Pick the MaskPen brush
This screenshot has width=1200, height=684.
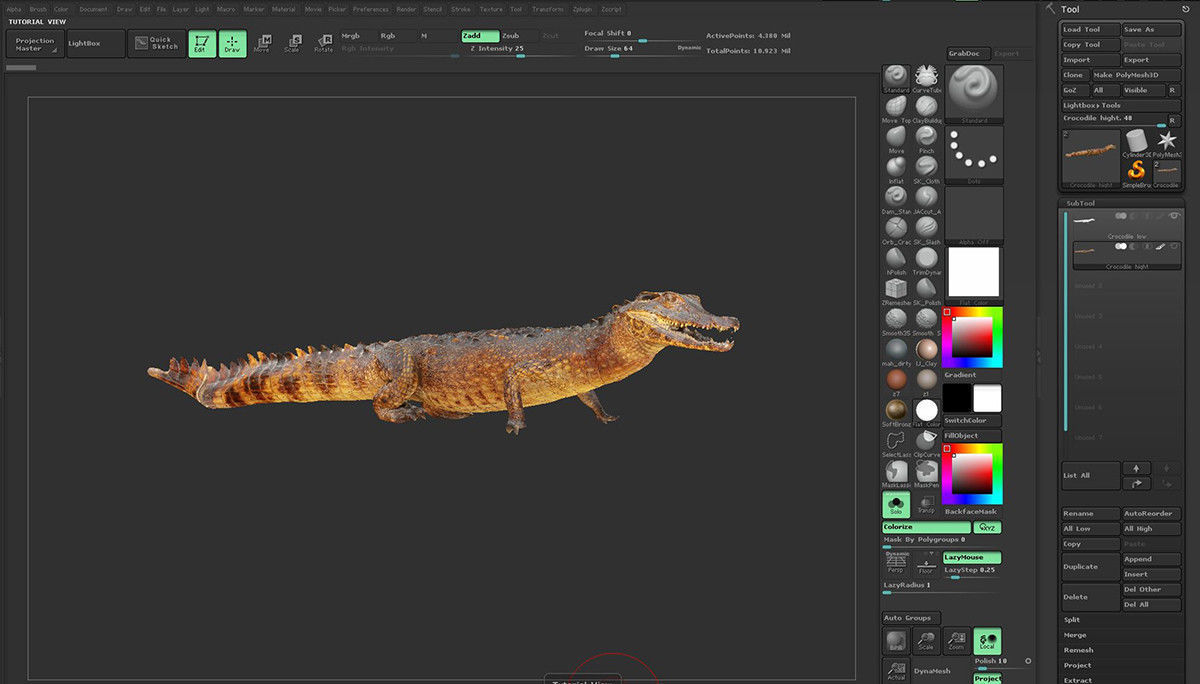tap(927, 471)
